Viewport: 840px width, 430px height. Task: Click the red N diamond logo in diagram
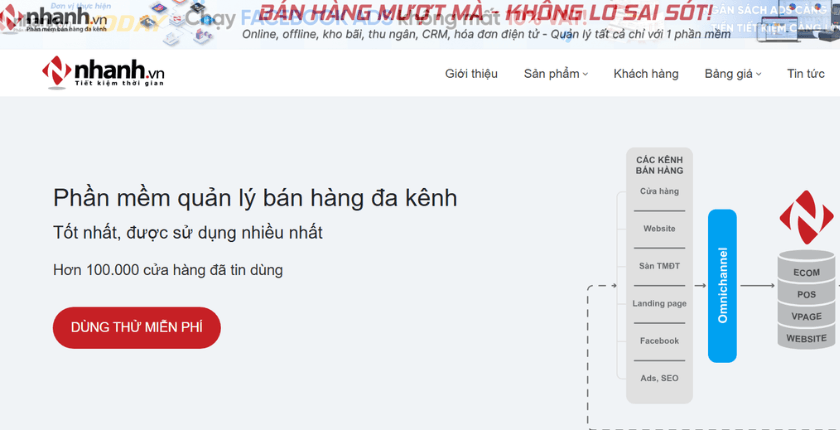point(806,217)
